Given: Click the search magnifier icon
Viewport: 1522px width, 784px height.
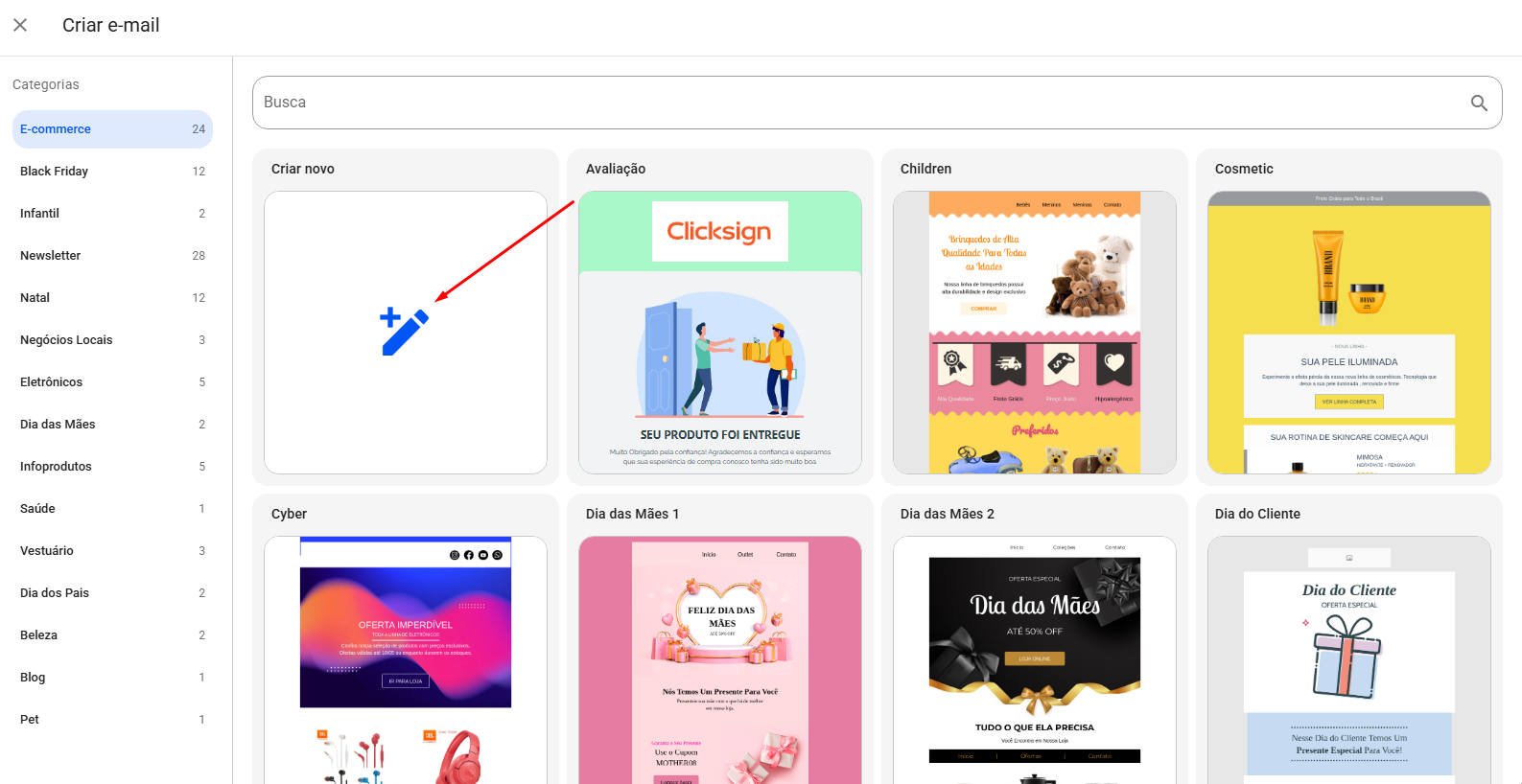Looking at the screenshot, I should [x=1479, y=103].
